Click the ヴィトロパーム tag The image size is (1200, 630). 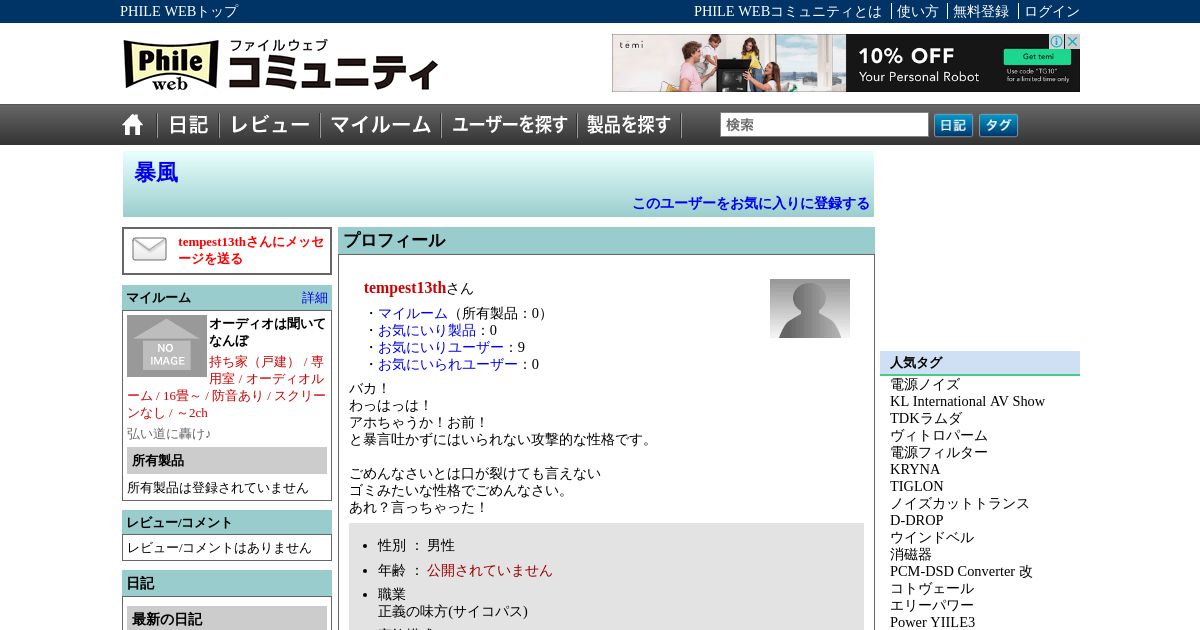(939, 435)
